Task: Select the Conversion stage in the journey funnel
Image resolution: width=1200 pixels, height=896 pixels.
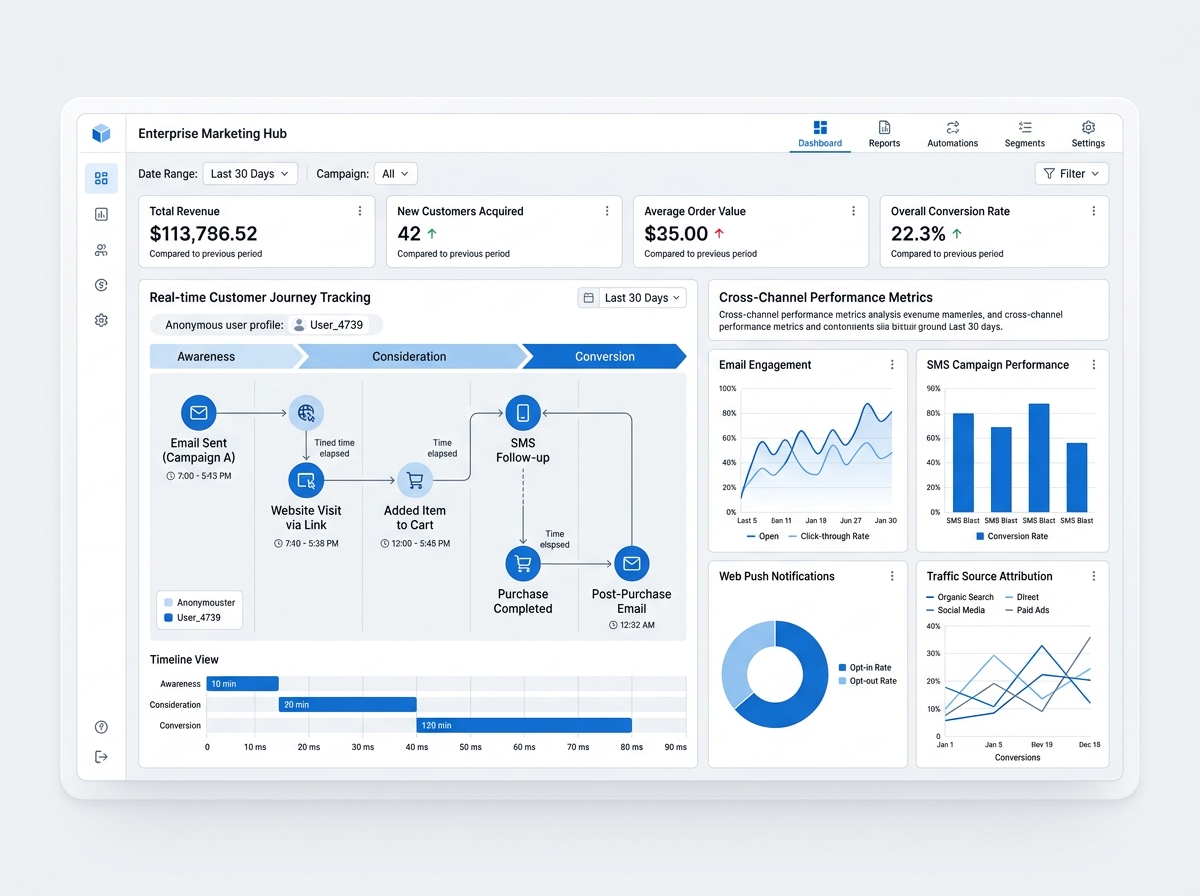Action: click(604, 356)
